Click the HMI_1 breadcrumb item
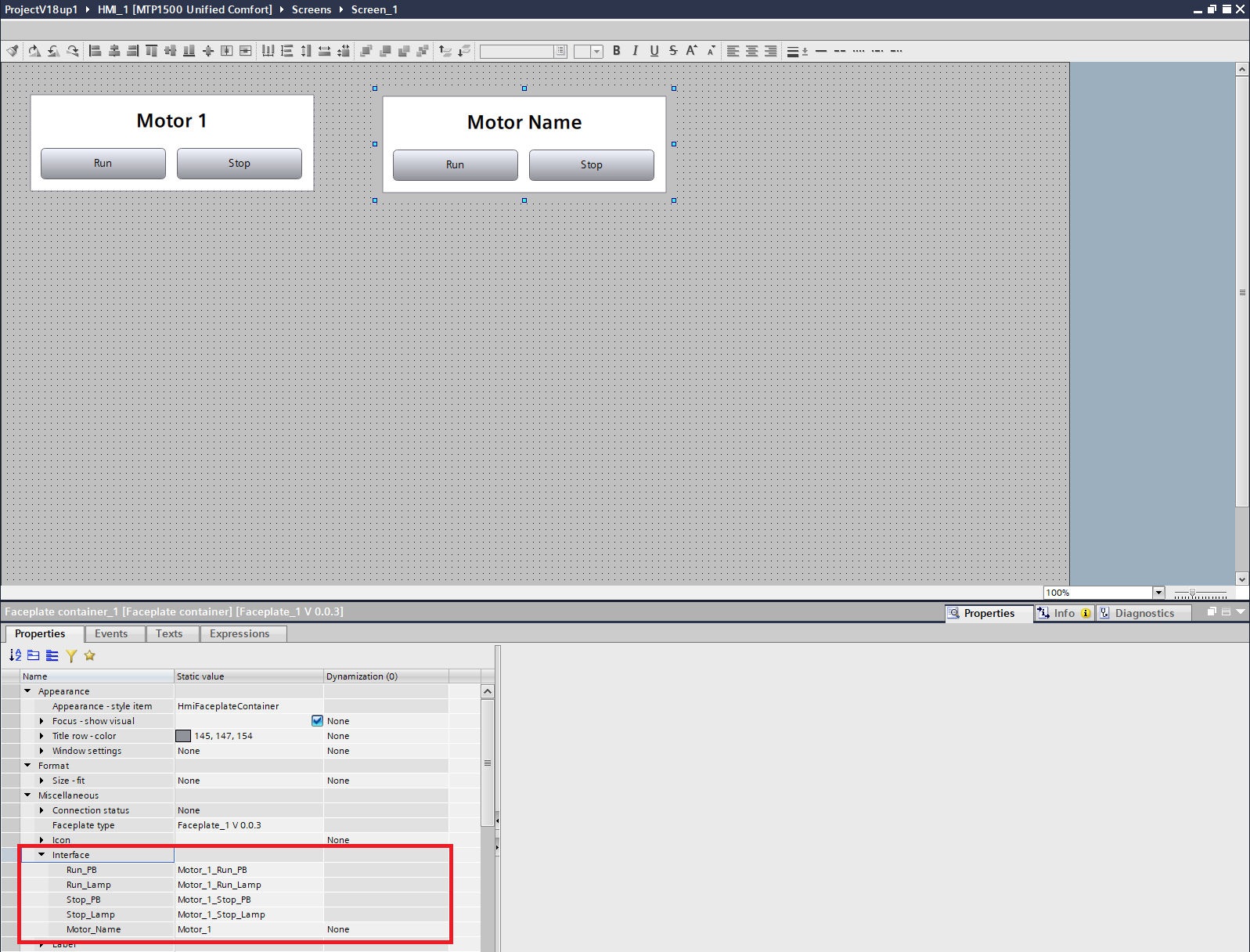The height and width of the screenshot is (952, 1250). coord(185,9)
